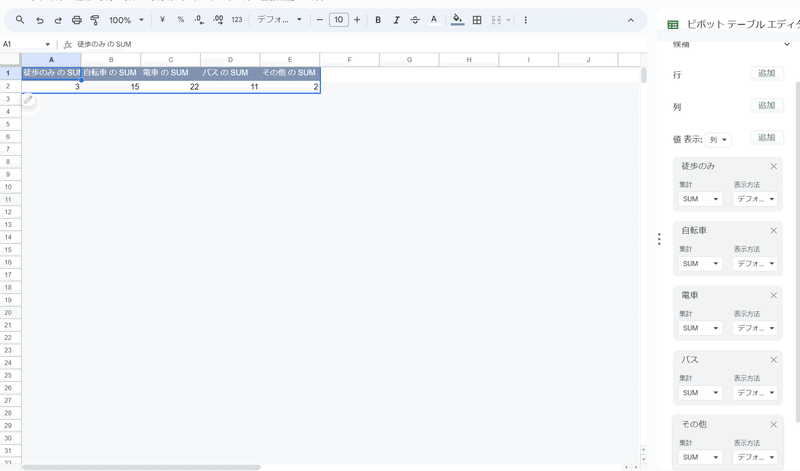Open the merge cells dropdown arrow
The height and width of the screenshot is (471, 800).
click(508, 20)
